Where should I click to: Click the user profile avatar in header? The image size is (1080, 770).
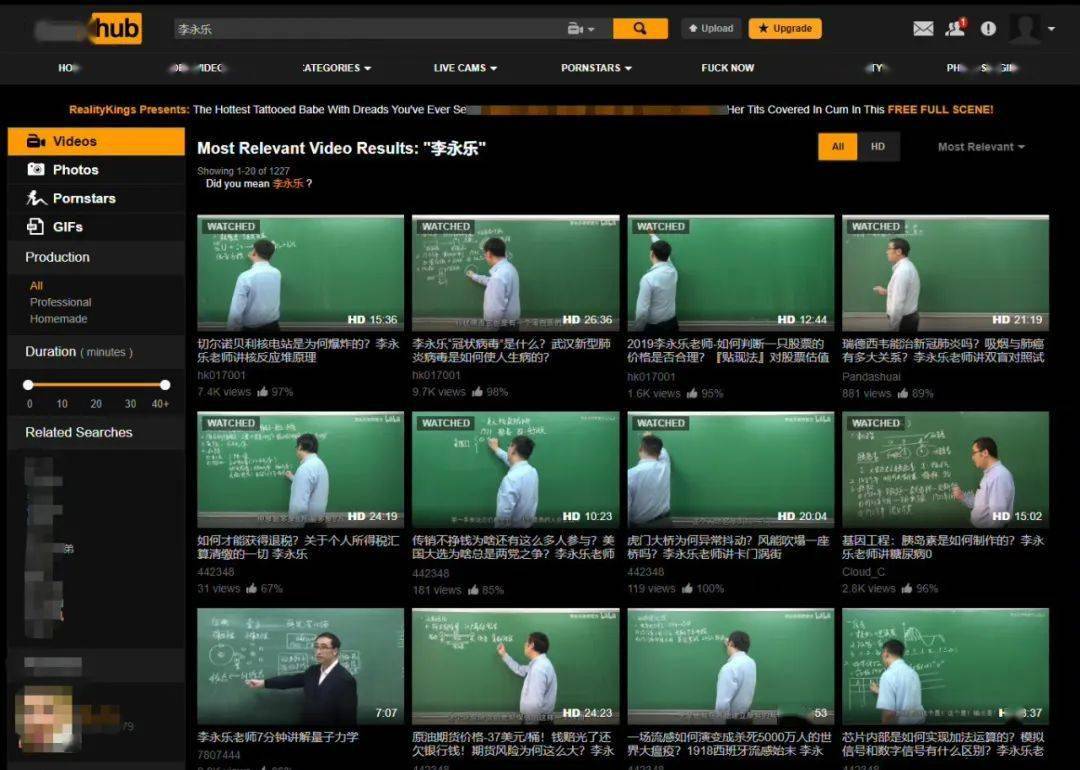pos(1025,29)
